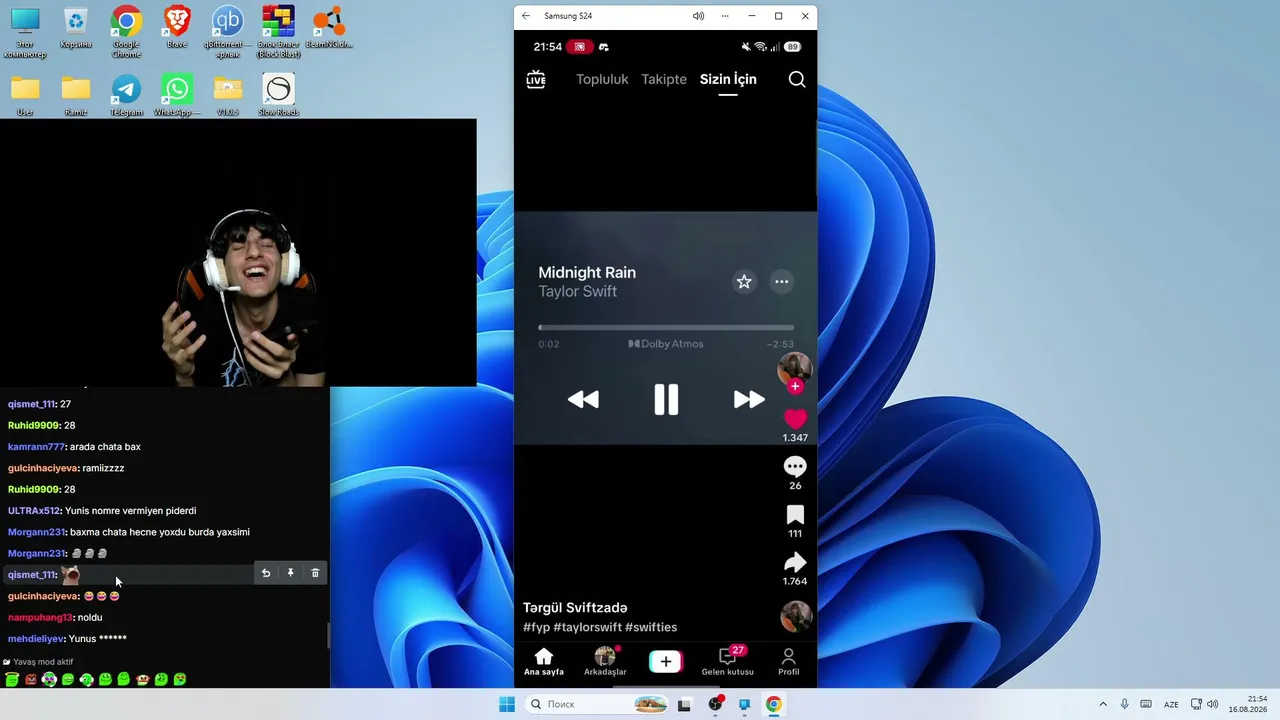Select the WhatsApp desktop shortcut
1280x720 pixels.
coord(177,95)
